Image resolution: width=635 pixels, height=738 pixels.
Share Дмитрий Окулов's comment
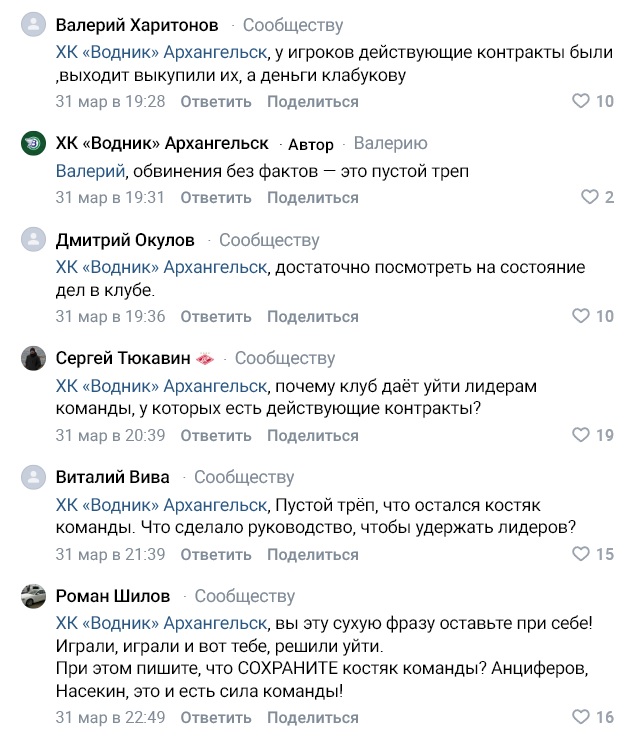tap(312, 317)
